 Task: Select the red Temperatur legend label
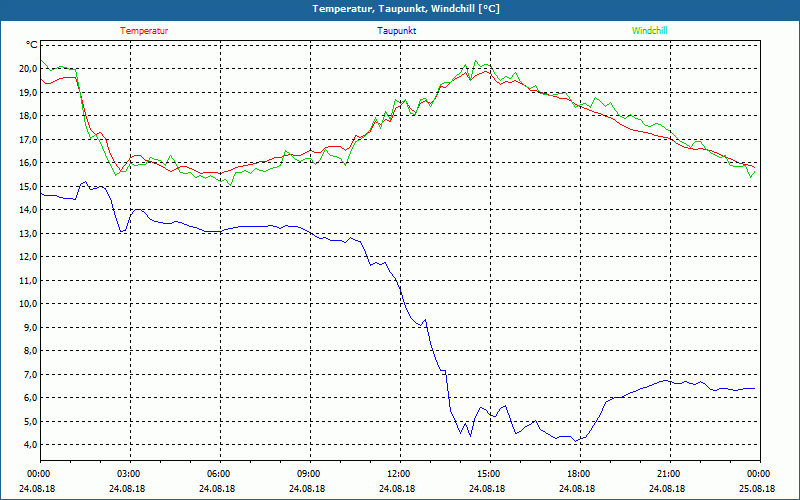pos(144,31)
